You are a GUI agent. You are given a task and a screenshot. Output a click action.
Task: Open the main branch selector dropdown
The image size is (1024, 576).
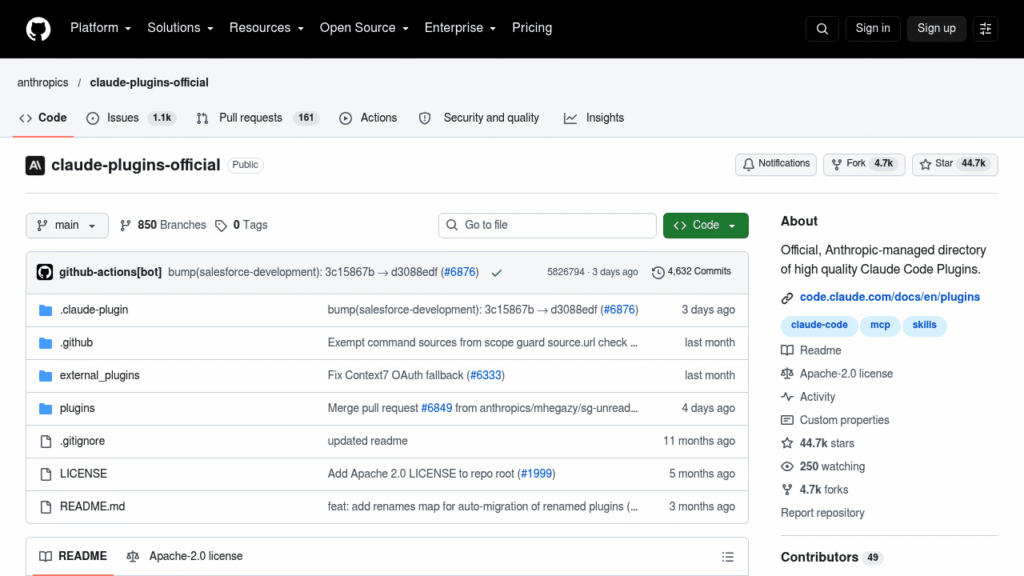point(67,225)
